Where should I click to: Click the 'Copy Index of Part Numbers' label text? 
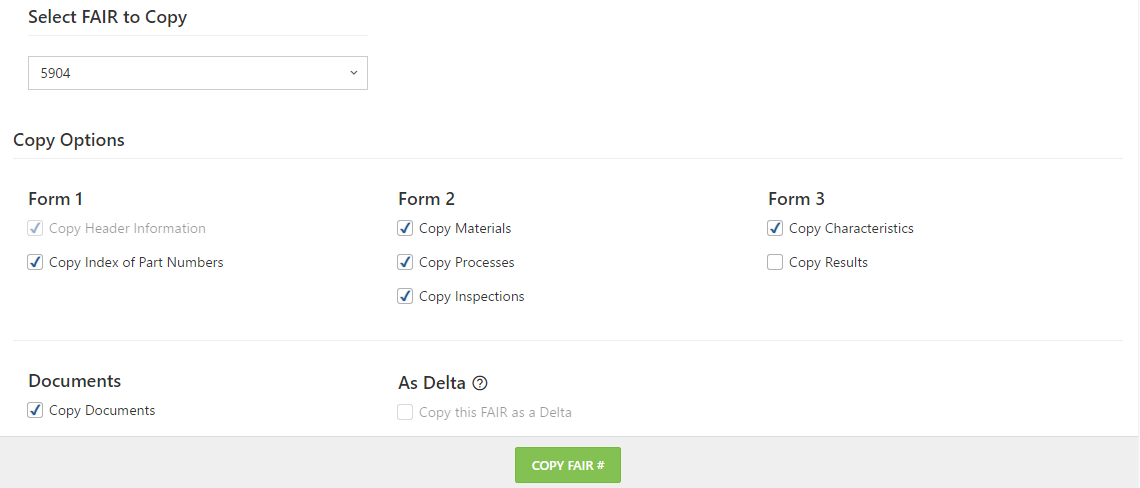click(136, 263)
